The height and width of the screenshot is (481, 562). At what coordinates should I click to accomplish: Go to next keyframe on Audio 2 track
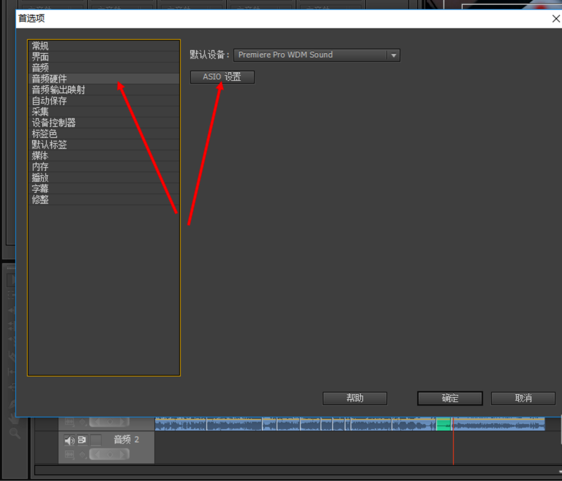coord(123,454)
